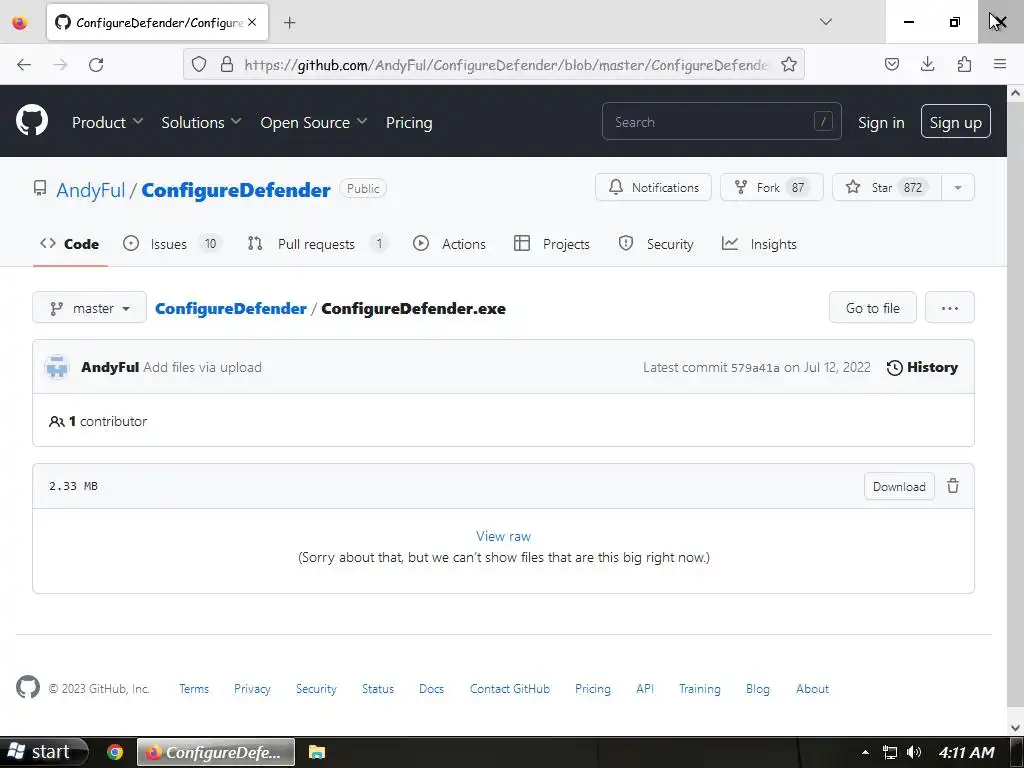Open the Insights tab
Screen dimensions: 1024x768
759,244
